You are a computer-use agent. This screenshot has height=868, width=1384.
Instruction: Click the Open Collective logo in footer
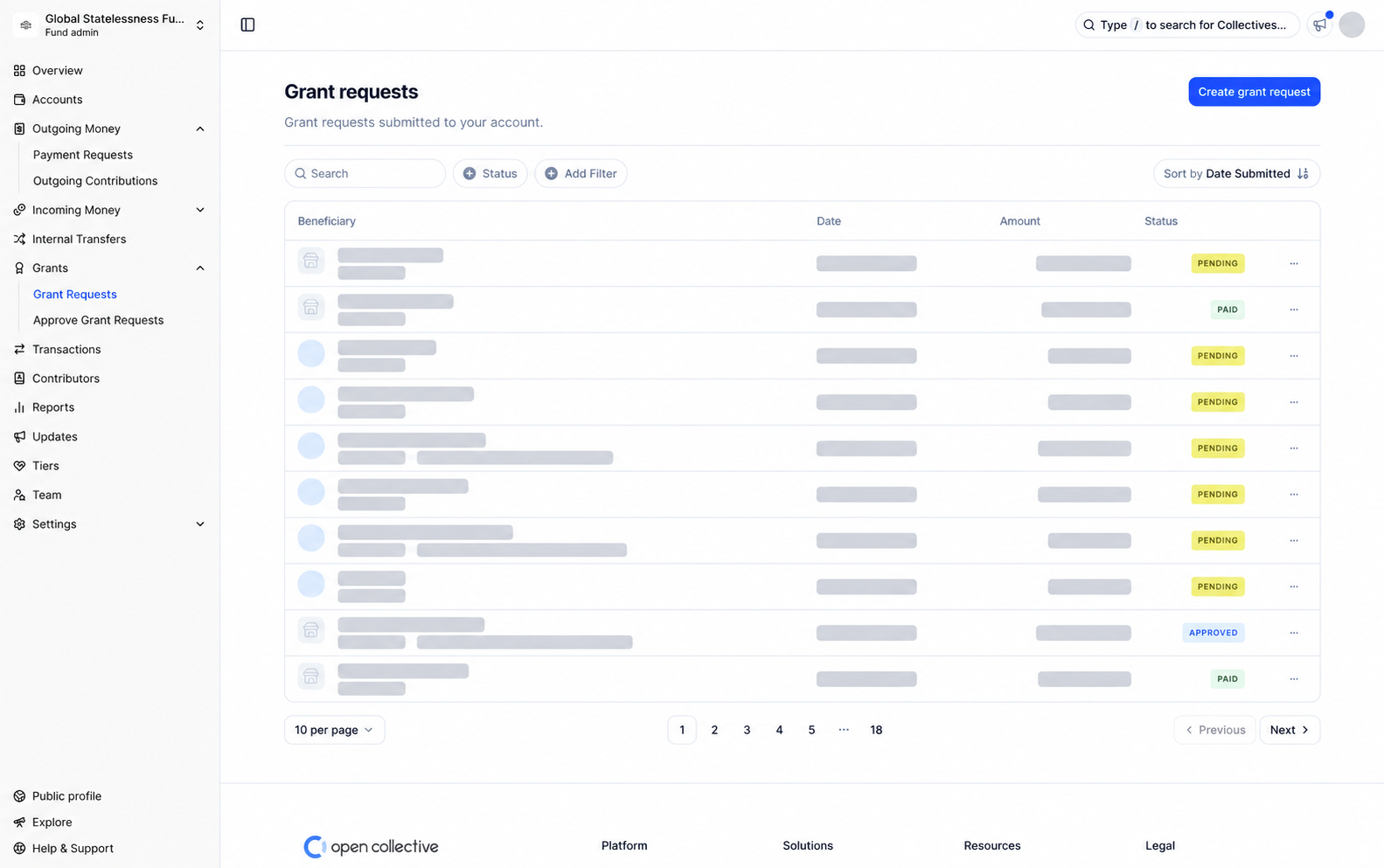point(371,846)
